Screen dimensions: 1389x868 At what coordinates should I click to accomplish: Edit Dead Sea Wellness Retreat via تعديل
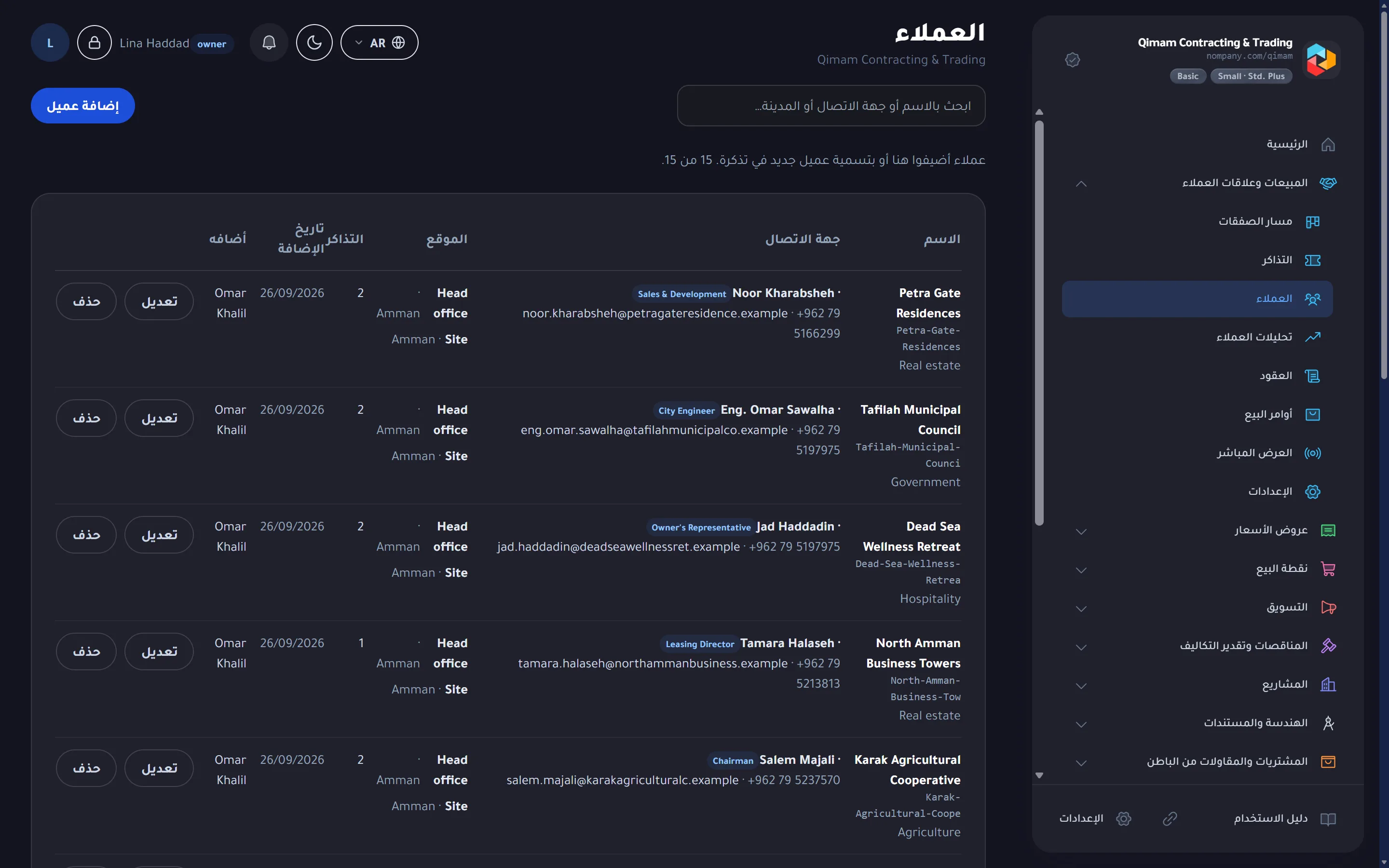159,534
